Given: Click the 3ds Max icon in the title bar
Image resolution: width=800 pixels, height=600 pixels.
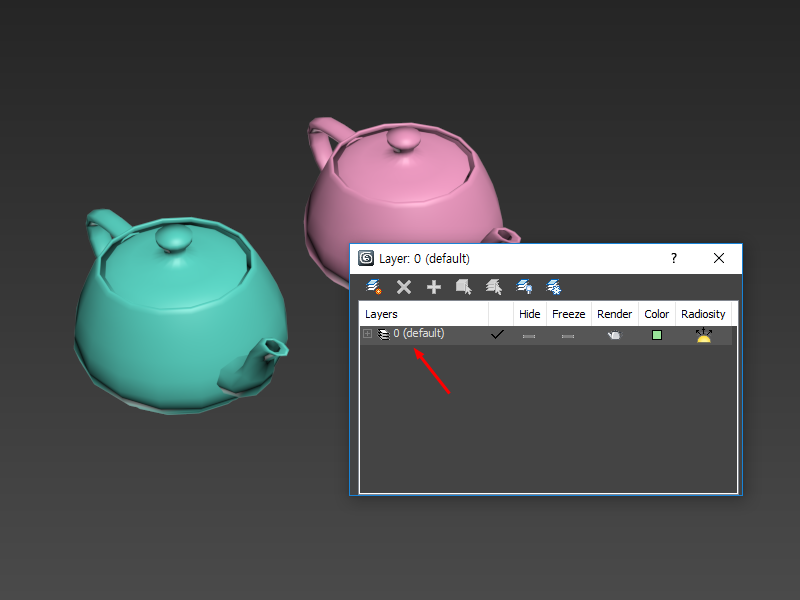Looking at the screenshot, I should (366, 258).
